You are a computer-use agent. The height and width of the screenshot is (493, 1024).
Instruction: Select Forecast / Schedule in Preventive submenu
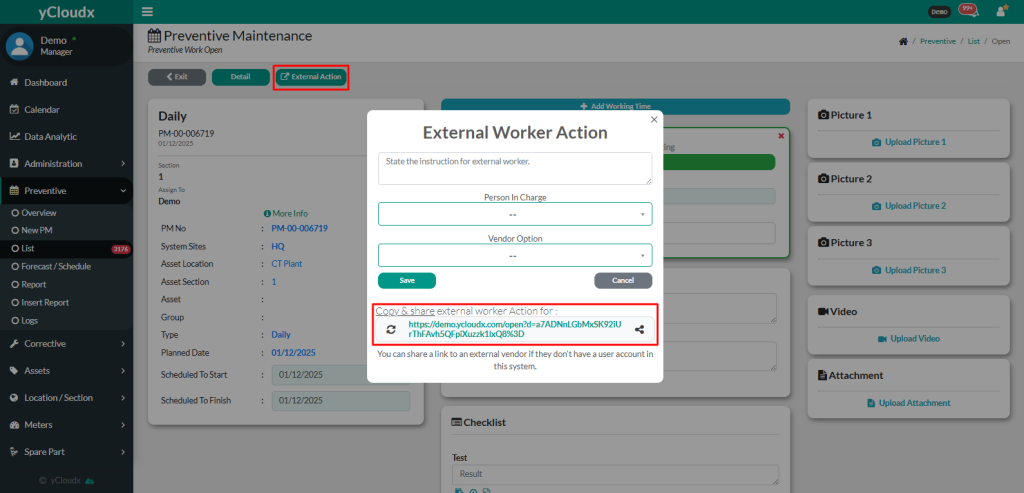56,267
